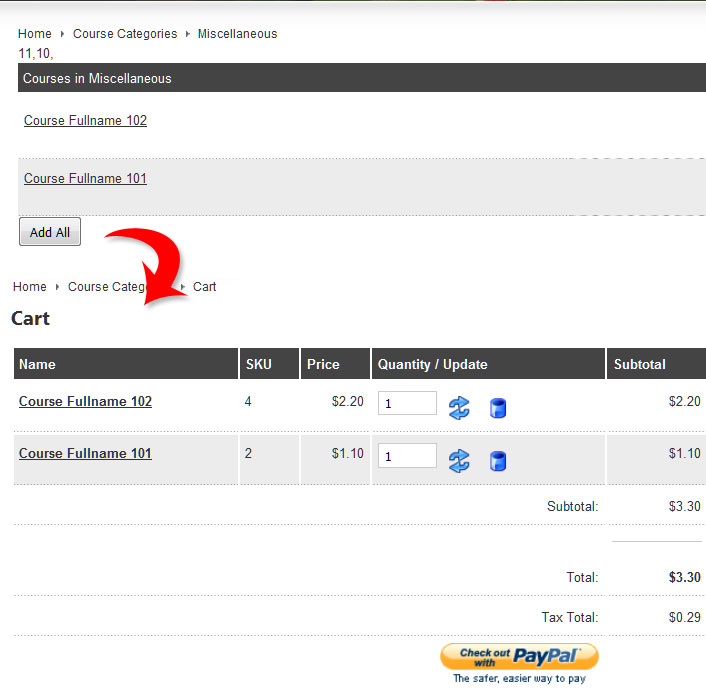Click Cart in the lower breadcrumb
706x700 pixels.
click(x=204, y=287)
